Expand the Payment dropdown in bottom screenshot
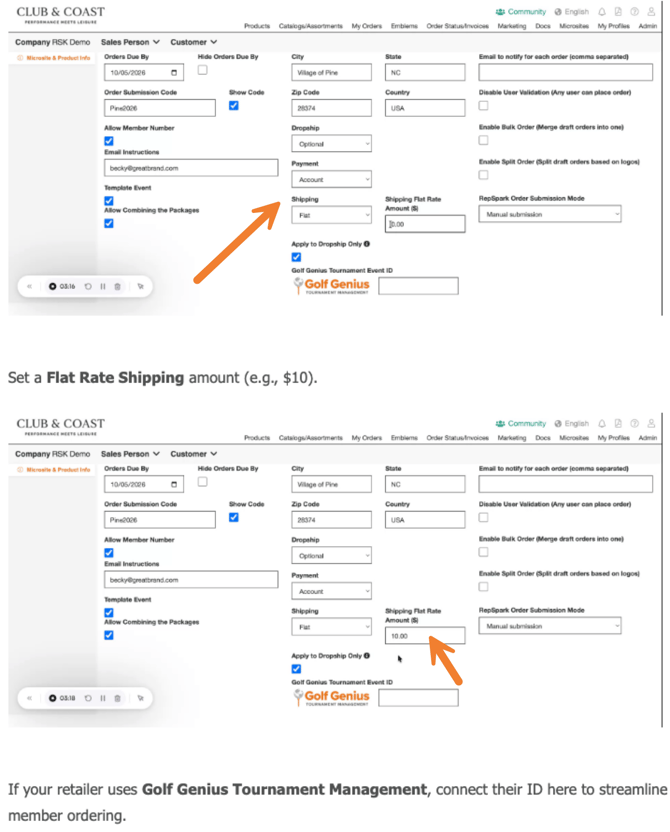 tap(331, 591)
